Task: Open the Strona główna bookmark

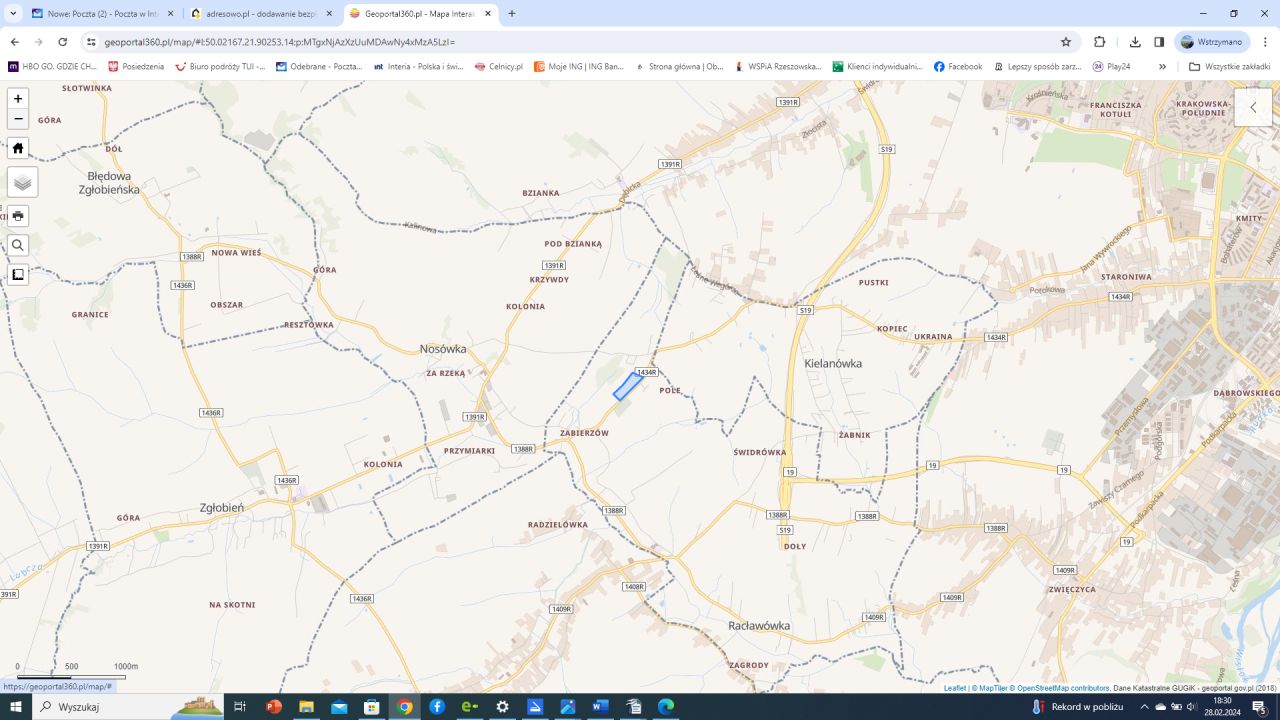Action: pos(680,67)
